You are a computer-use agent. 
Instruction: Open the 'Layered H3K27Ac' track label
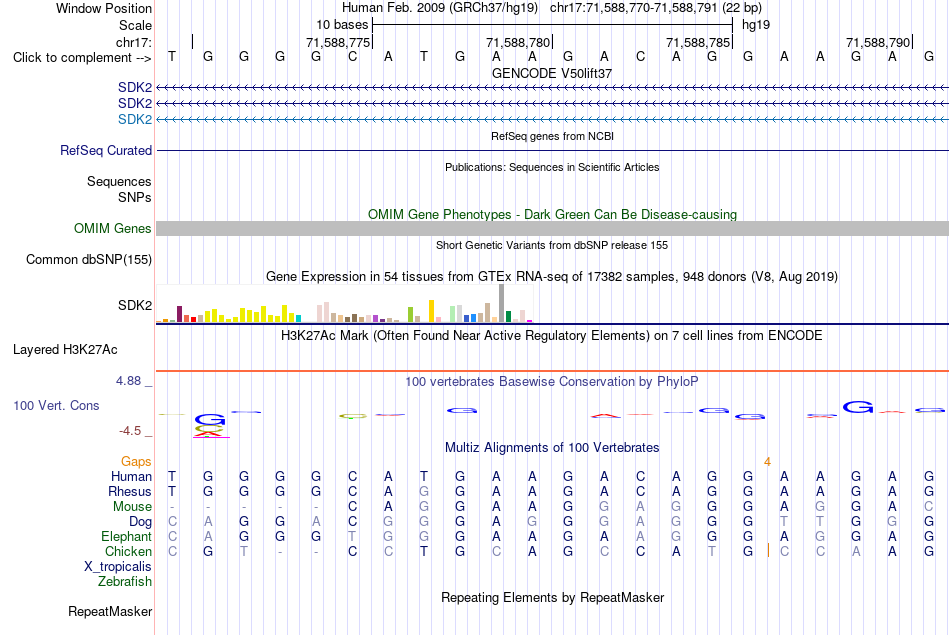pyautogui.click(x=65, y=350)
